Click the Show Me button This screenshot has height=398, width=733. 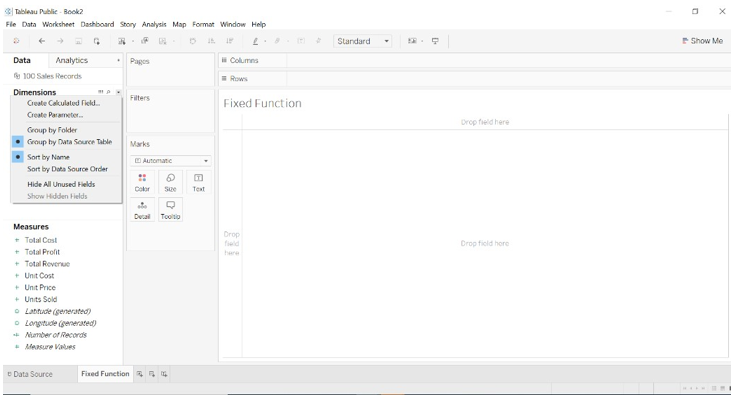pyautogui.click(x=703, y=41)
